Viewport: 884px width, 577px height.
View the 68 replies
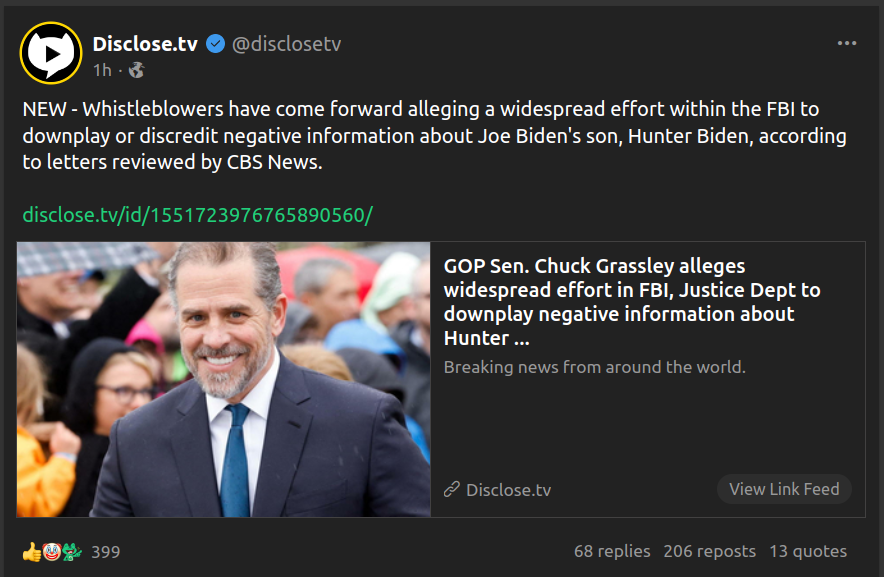click(612, 551)
